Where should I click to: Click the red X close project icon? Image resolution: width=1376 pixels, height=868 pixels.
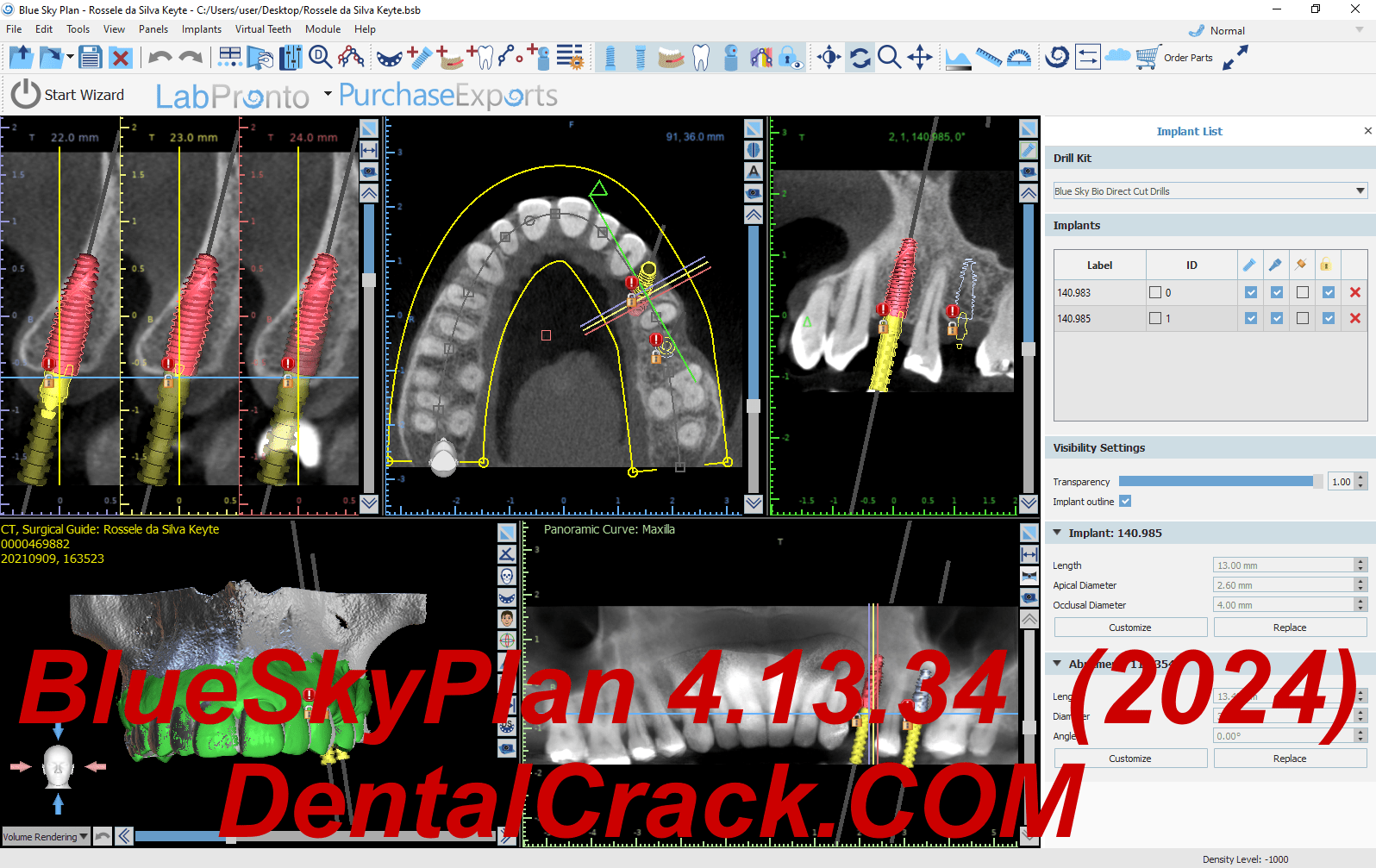(121, 58)
